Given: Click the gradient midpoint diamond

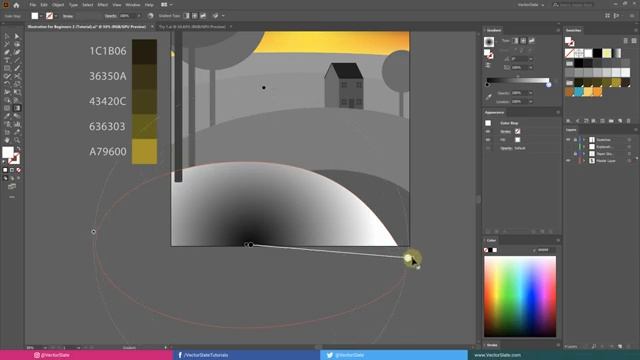Looking at the screenshot, I should 518,76.
